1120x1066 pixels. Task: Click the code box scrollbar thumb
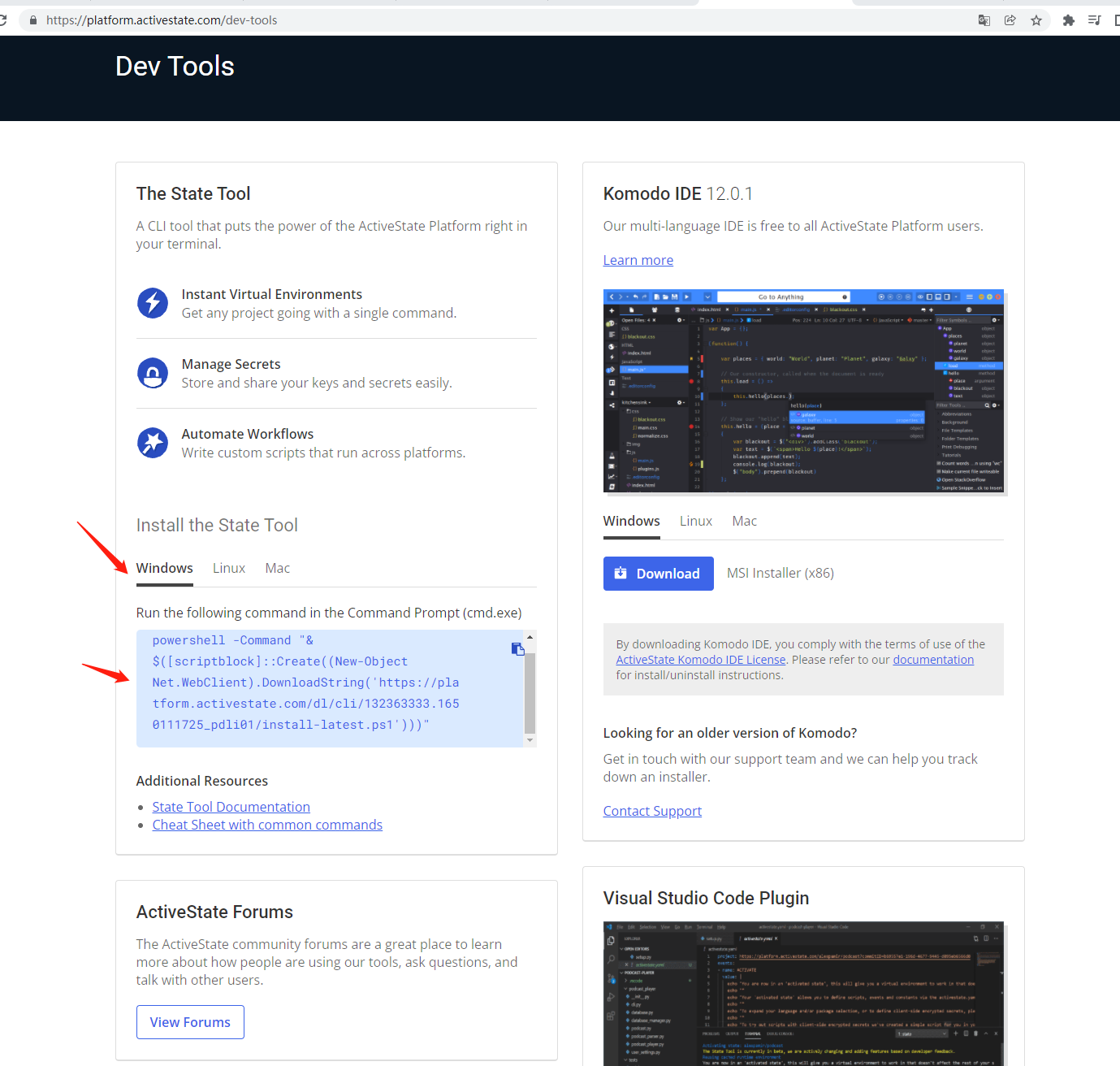[x=530, y=692]
